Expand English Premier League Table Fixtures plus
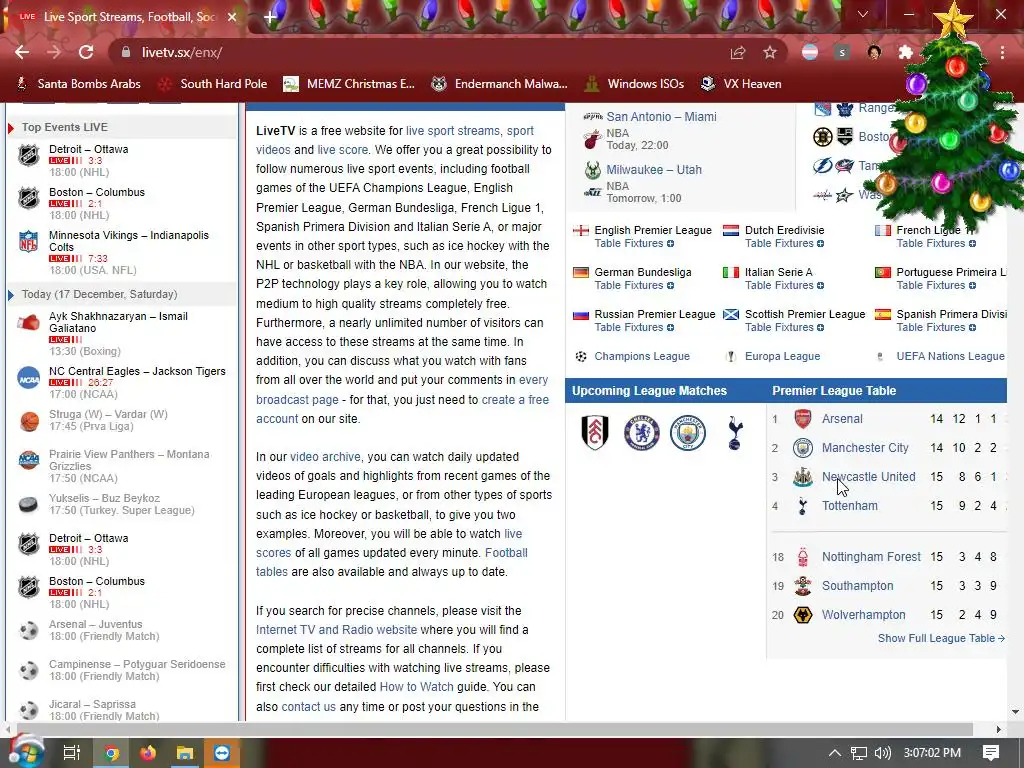The width and height of the screenshot is (1024, 768). [671, 244]
